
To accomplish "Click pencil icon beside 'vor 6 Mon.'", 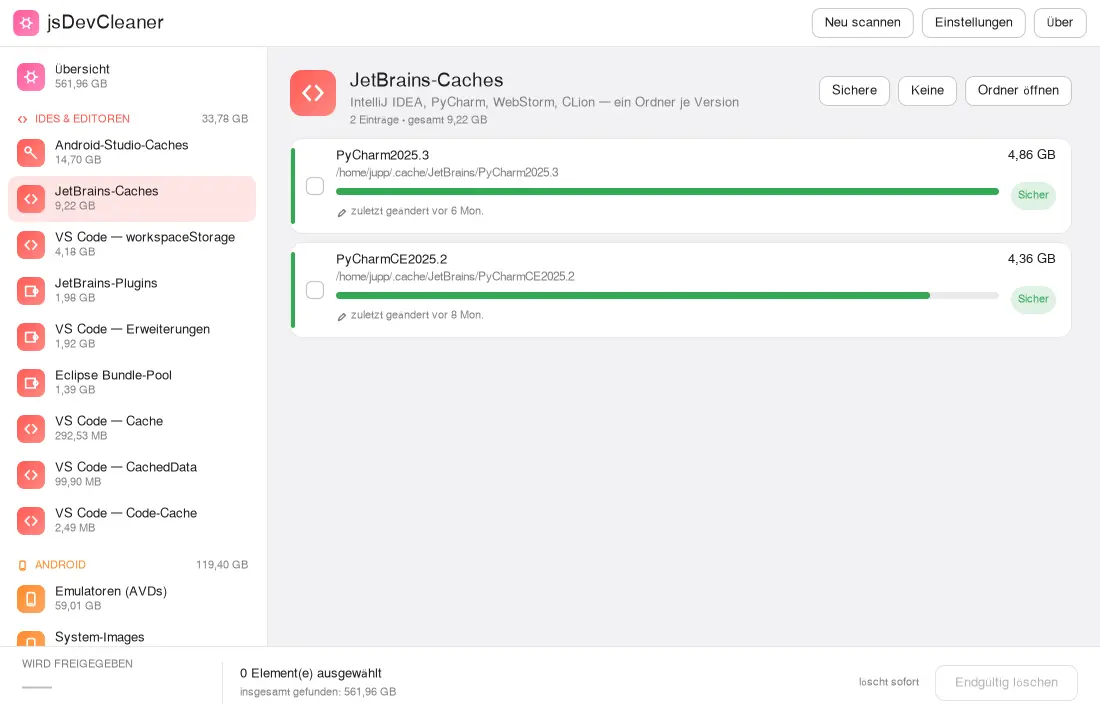I will click(342, 212).
